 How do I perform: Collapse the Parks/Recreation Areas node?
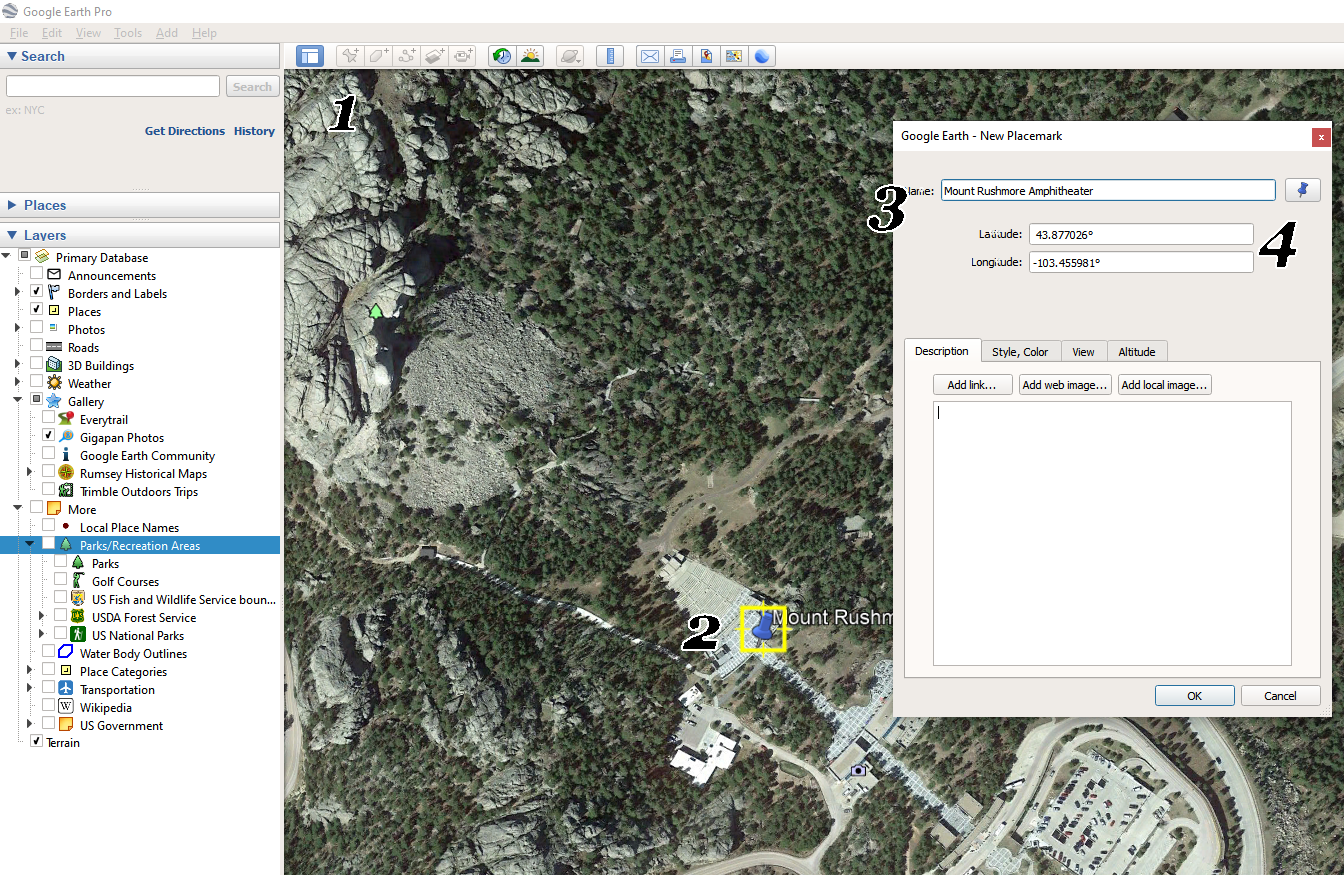coord(30,545)
